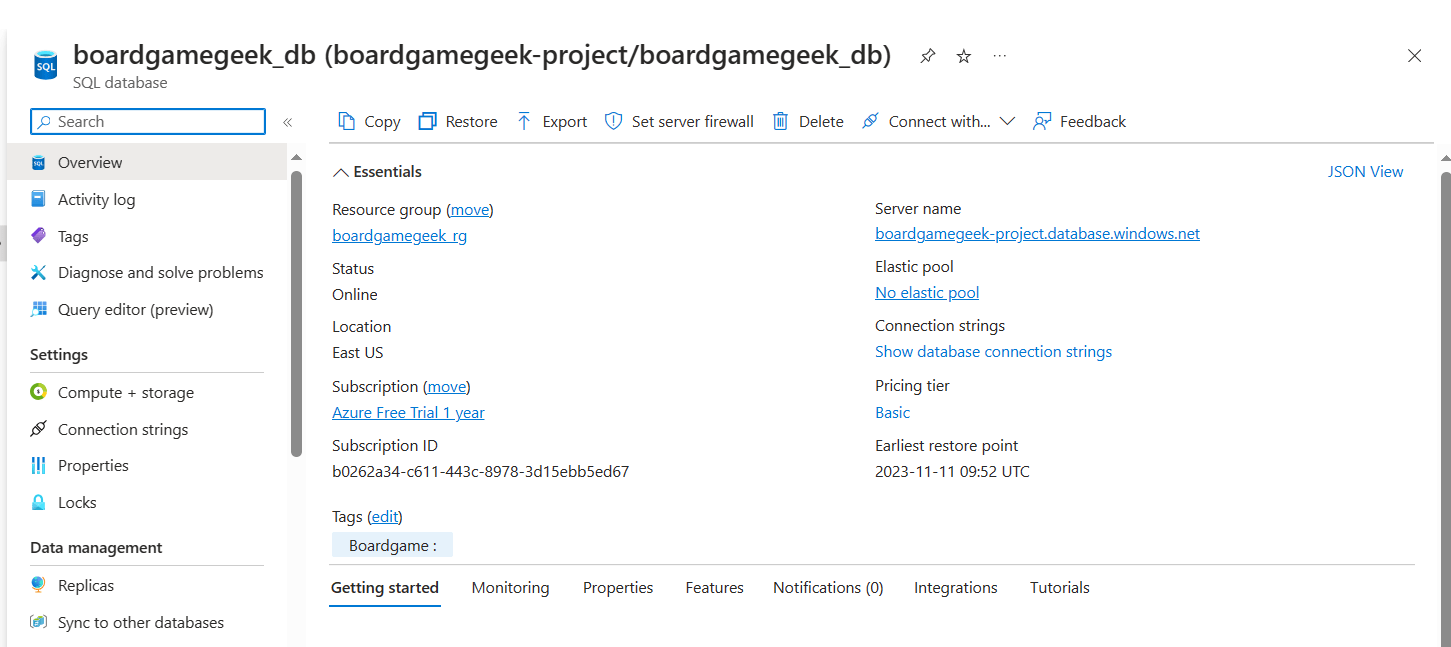Click edit link next to Tags
Image resolution: width=1451 pixels, height=647 pixels.
click(385, 517)
